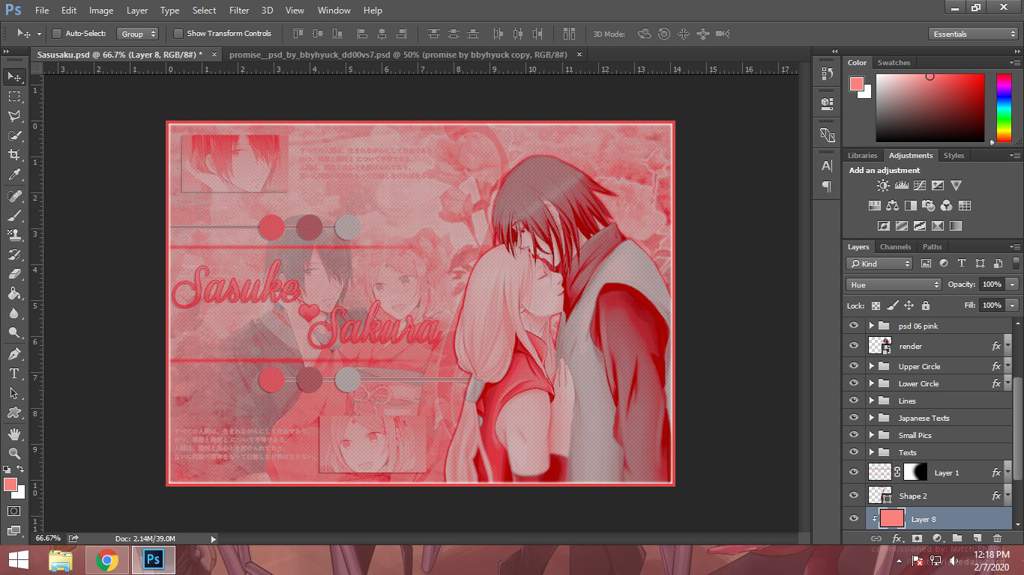The image size is (1024, 575).
Task: Select the Lasso tool
Action: click(14, 116)
